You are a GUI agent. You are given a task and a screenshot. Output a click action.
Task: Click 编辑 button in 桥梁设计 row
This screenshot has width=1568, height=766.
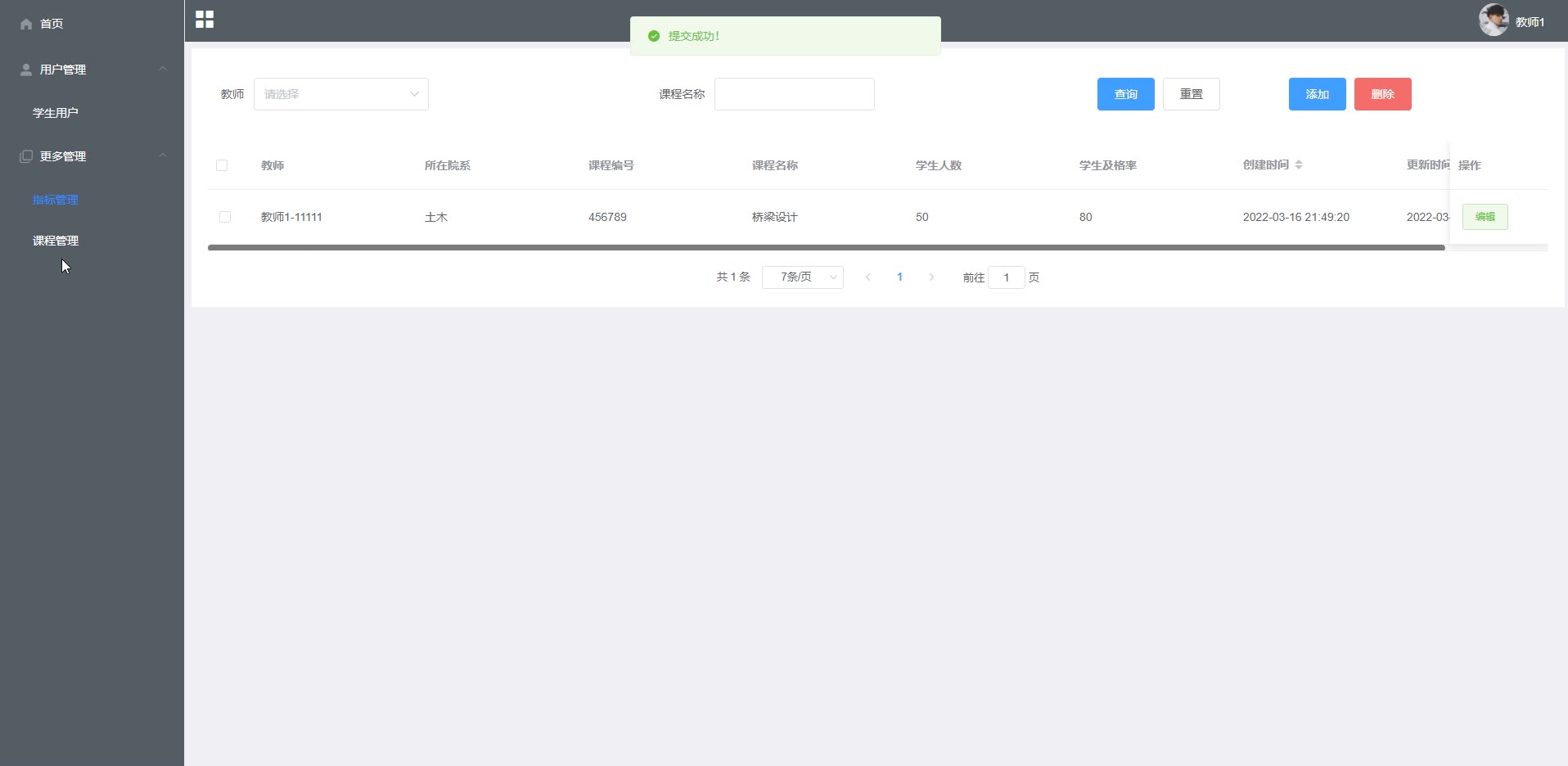(1485, 217)
